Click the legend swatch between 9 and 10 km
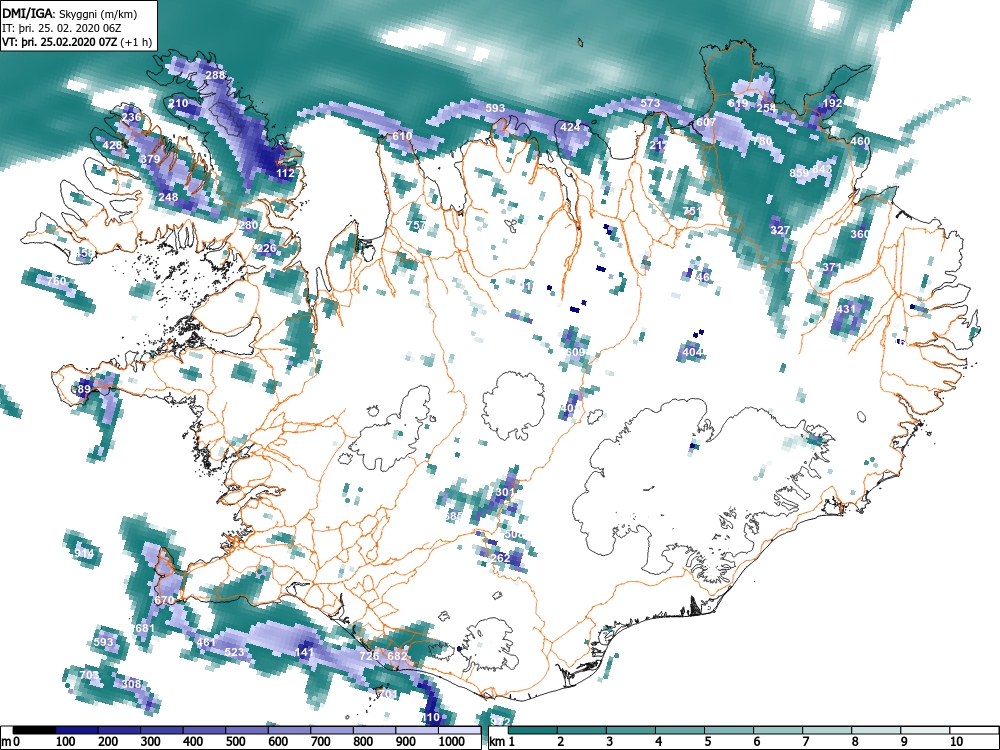Viewport: 1000px width, 750px height. tap(926, 731)
